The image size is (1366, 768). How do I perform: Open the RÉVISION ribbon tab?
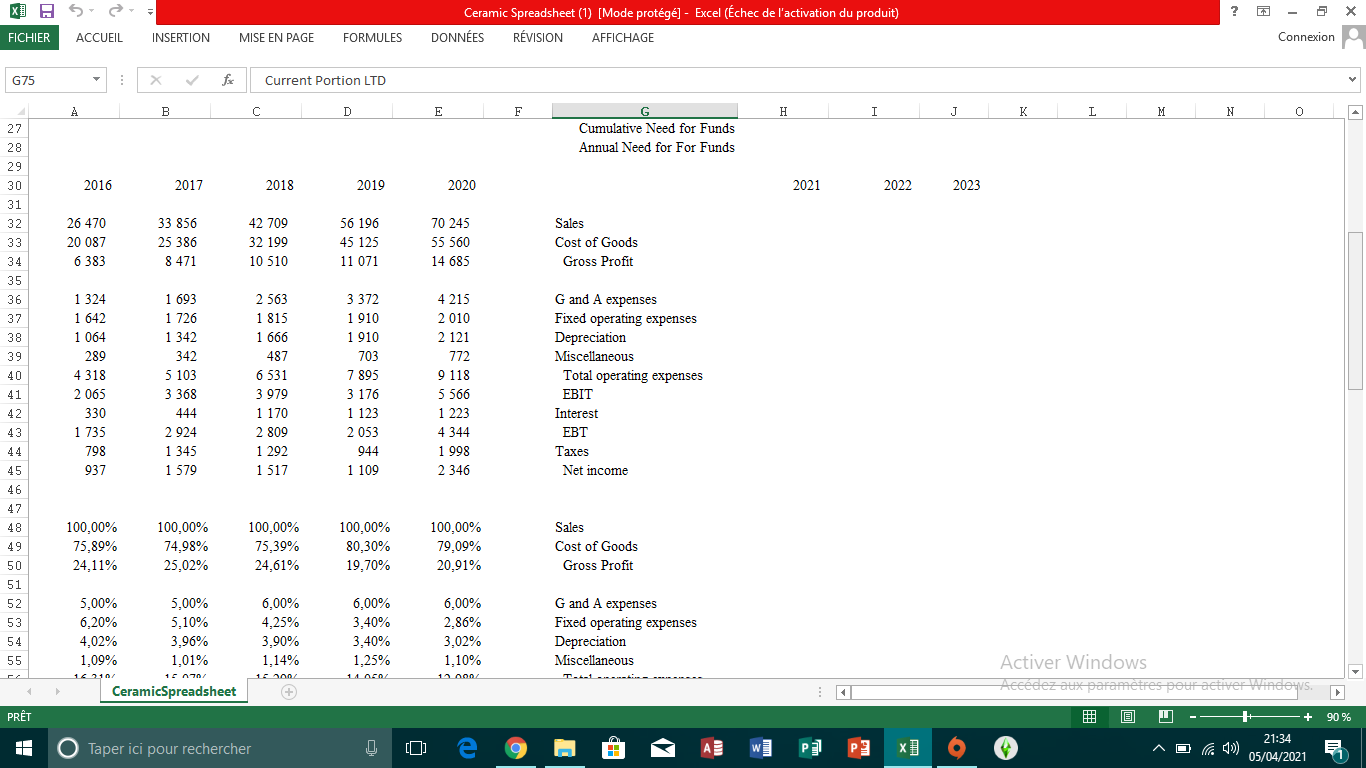click(x=538, y=37)
